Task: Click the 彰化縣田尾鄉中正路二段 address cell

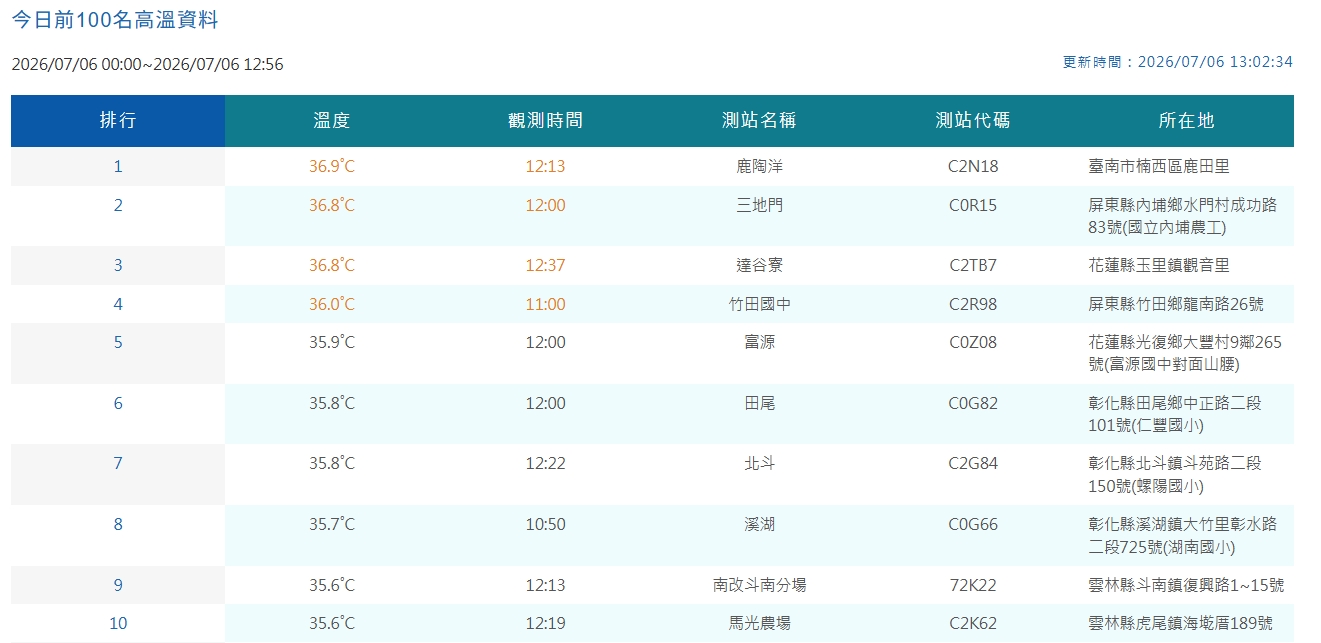Action: pyautogui.click(x=1186, y=414)
